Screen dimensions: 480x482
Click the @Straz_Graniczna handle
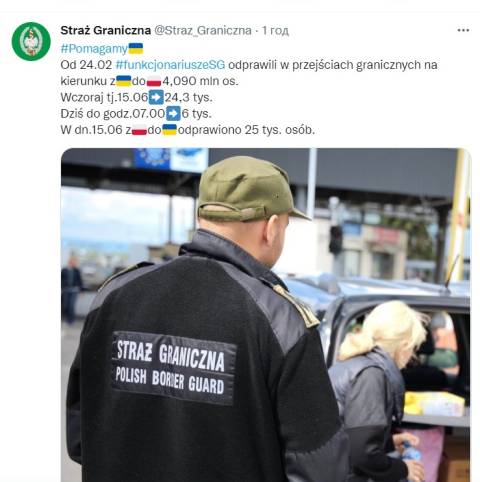click(x=203, y=30)
